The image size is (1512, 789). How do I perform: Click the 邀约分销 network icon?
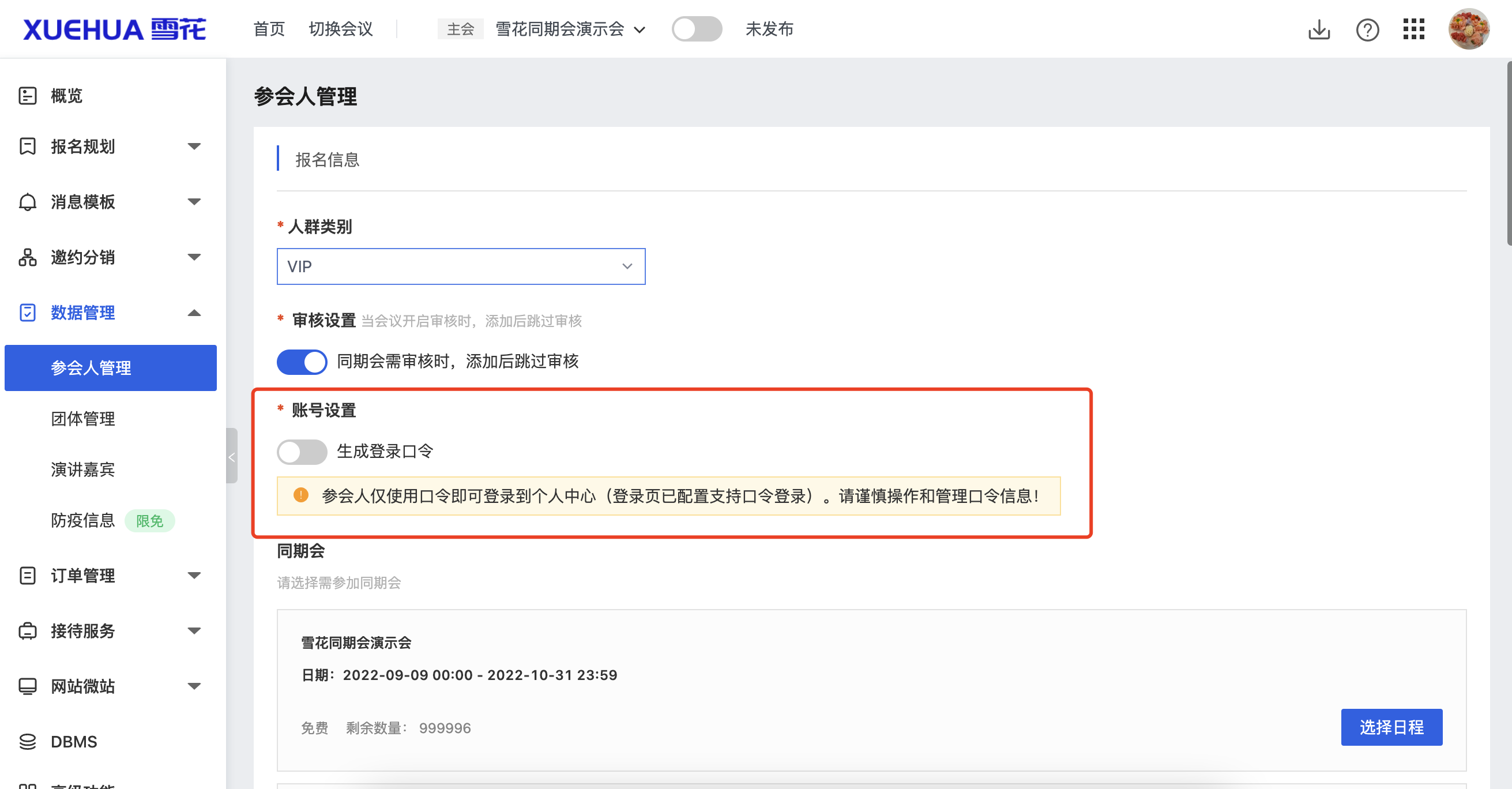pos(28,257)
